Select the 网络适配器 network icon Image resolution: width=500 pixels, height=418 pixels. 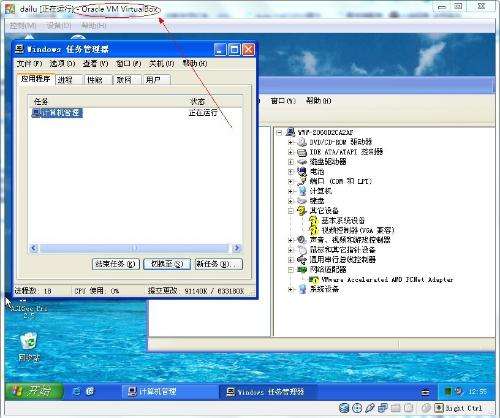(x=302, y=269)
